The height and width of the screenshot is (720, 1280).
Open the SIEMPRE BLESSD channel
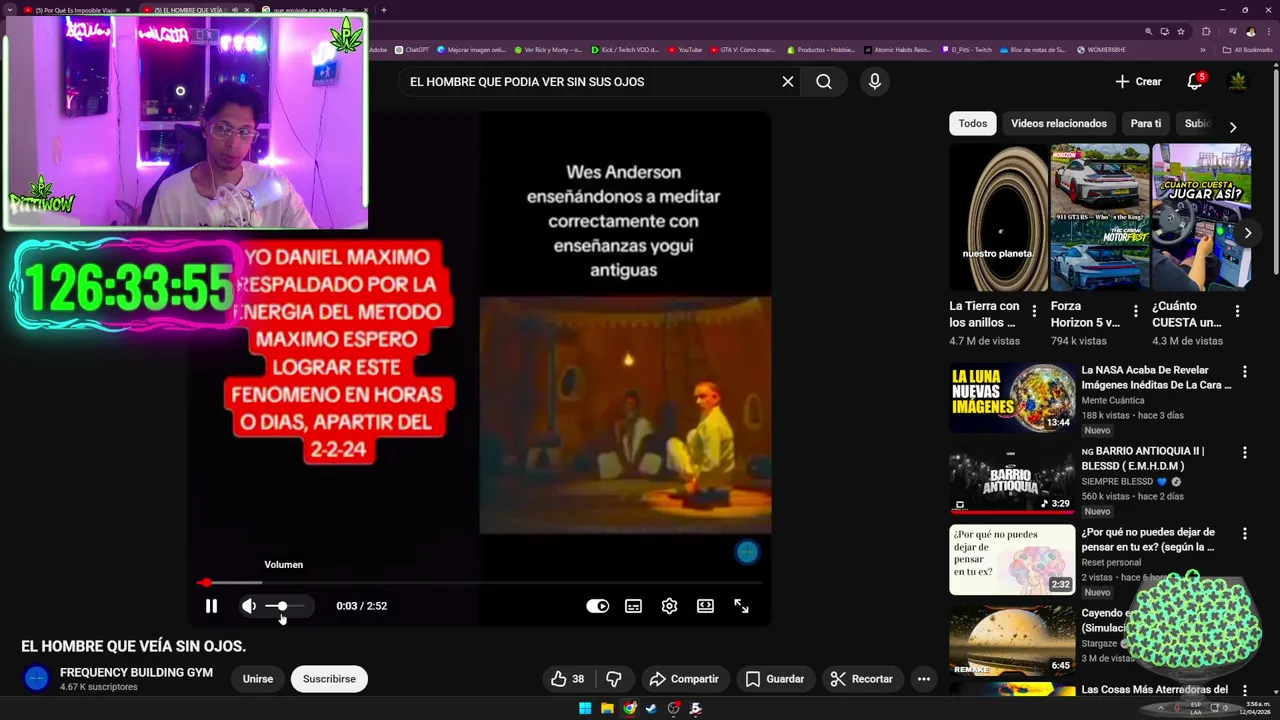point(1117,482)
